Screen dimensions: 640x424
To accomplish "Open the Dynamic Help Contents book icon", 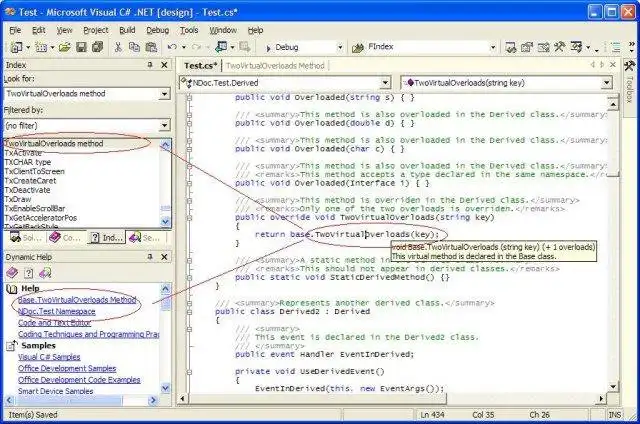I will [12, 273].
